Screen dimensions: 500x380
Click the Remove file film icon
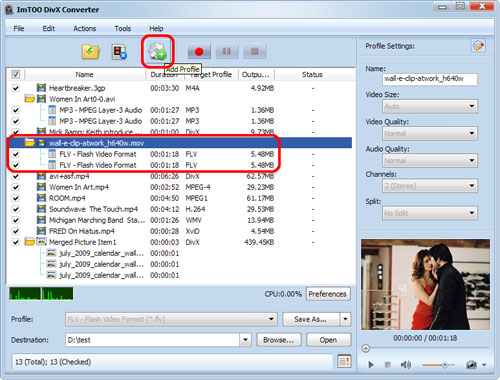pos(119,52)
